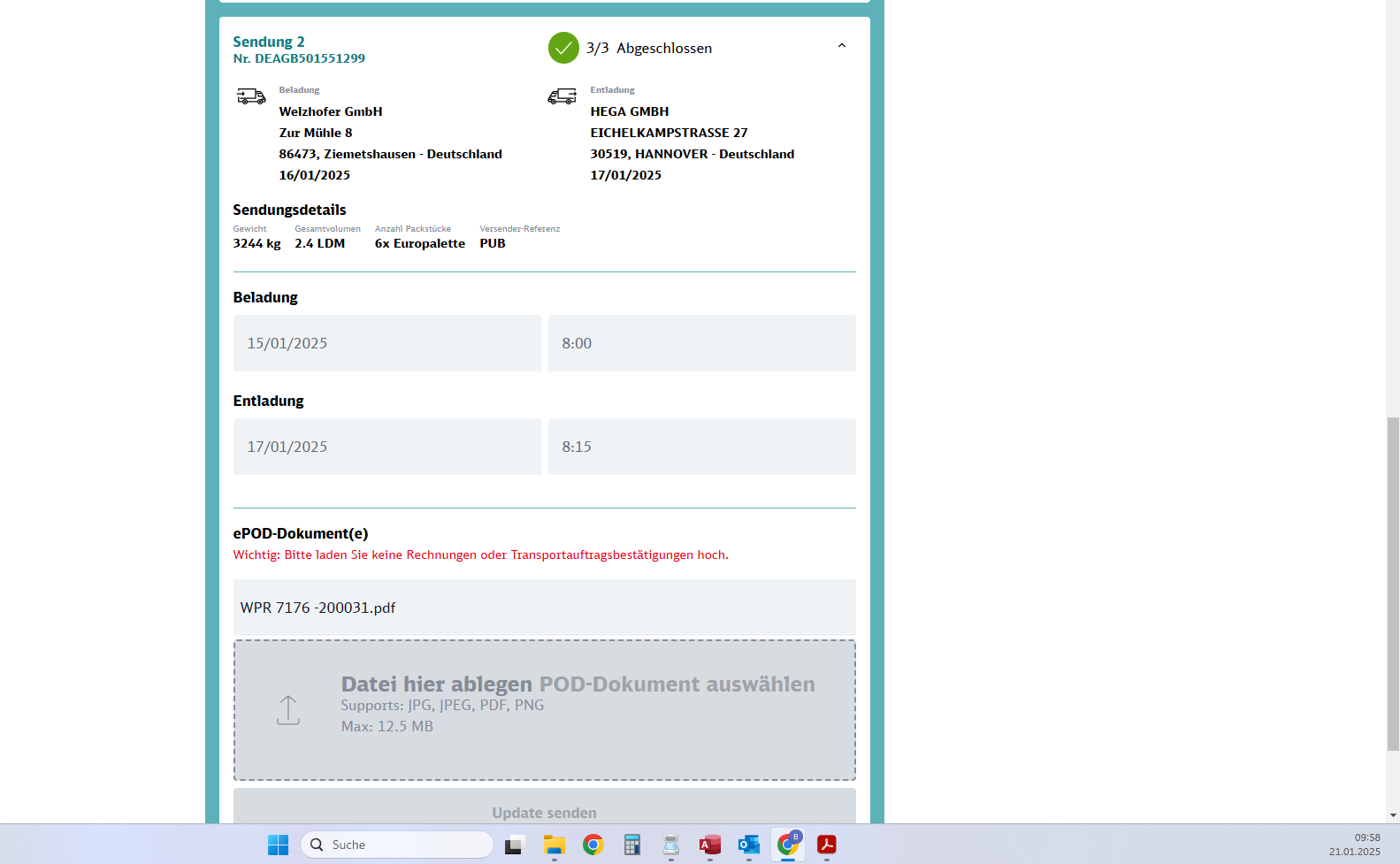Open Microsoft Access from the taskbar

pyautogui.click(x=709, y=845)
